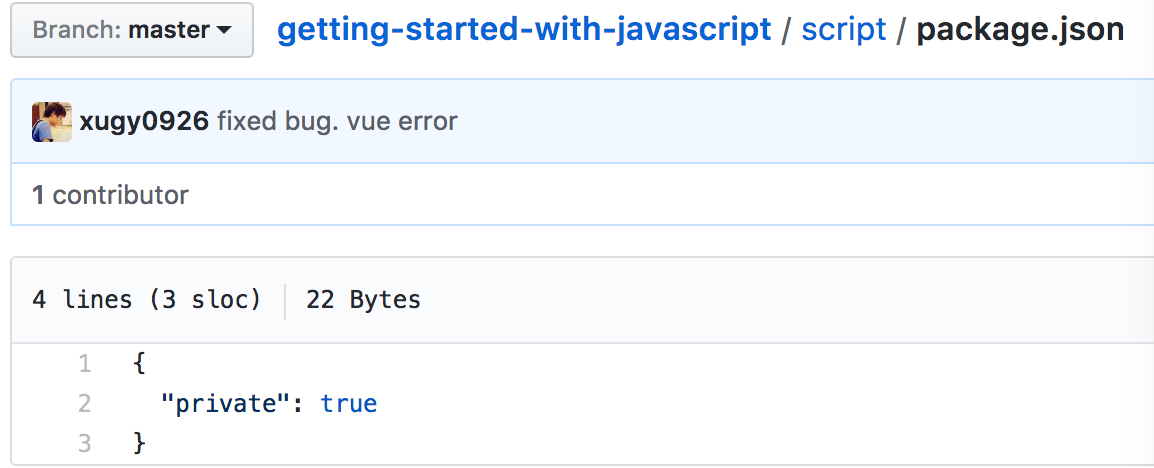Show the 1 contributor list
This screenshot has width=1154, height=468.
pyautogui.click(x=110, y=195)
